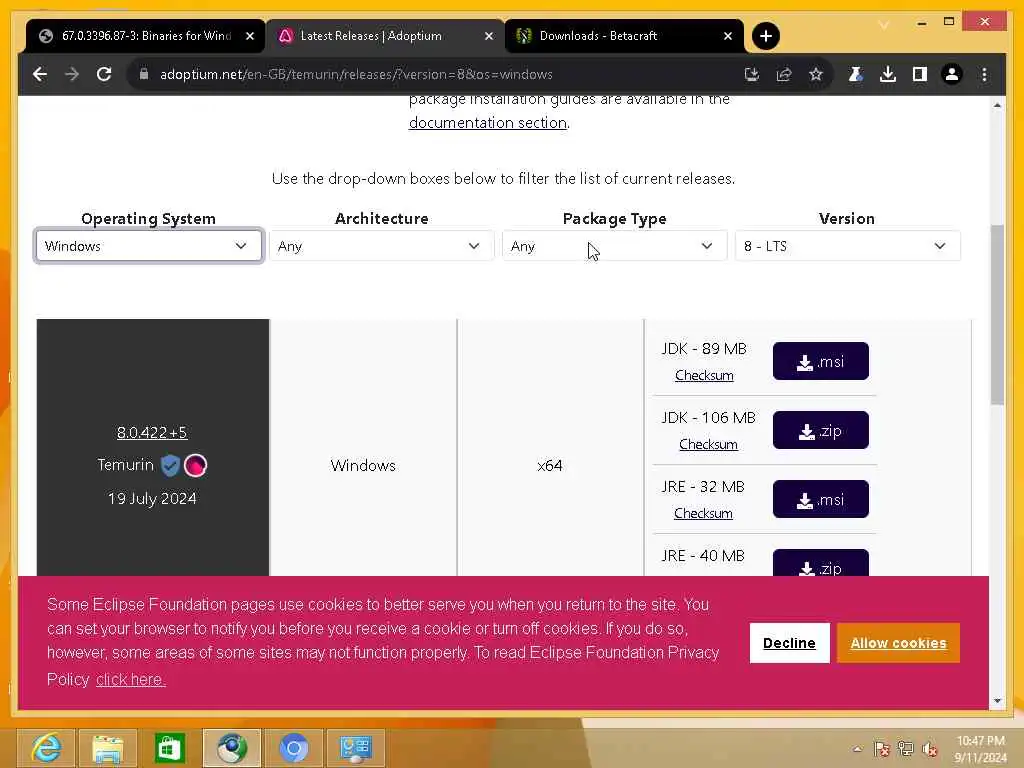Open the documentation section link

point(488,123)
